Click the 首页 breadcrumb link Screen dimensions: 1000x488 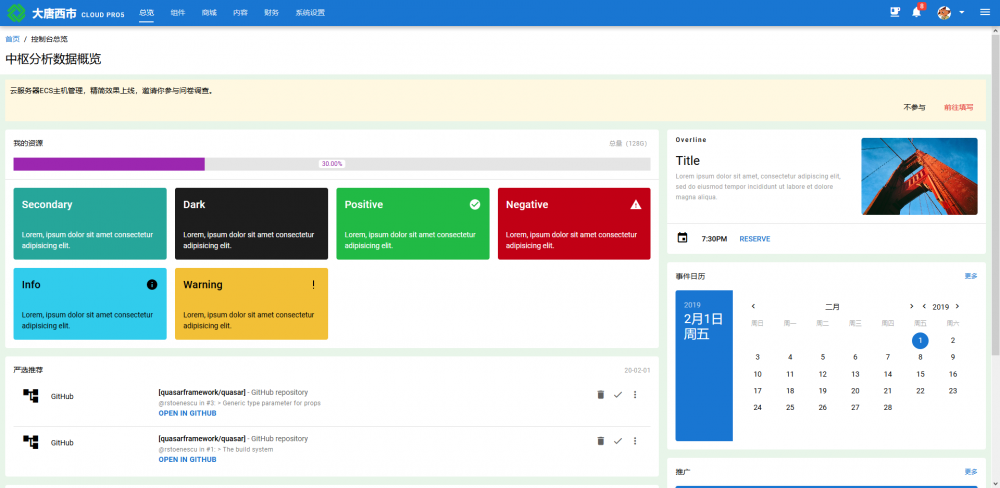coord(12,39)
